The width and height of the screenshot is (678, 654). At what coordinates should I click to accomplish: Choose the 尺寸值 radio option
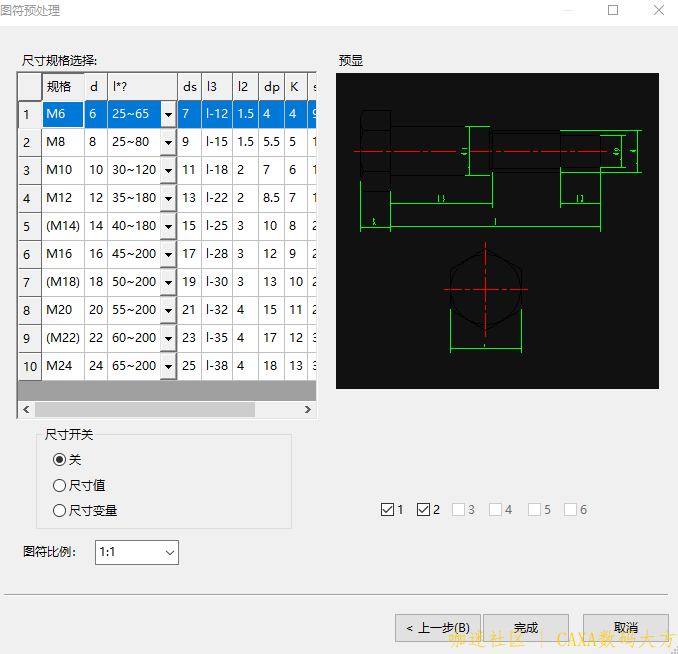pyautogui.click(x=59, y=485)
